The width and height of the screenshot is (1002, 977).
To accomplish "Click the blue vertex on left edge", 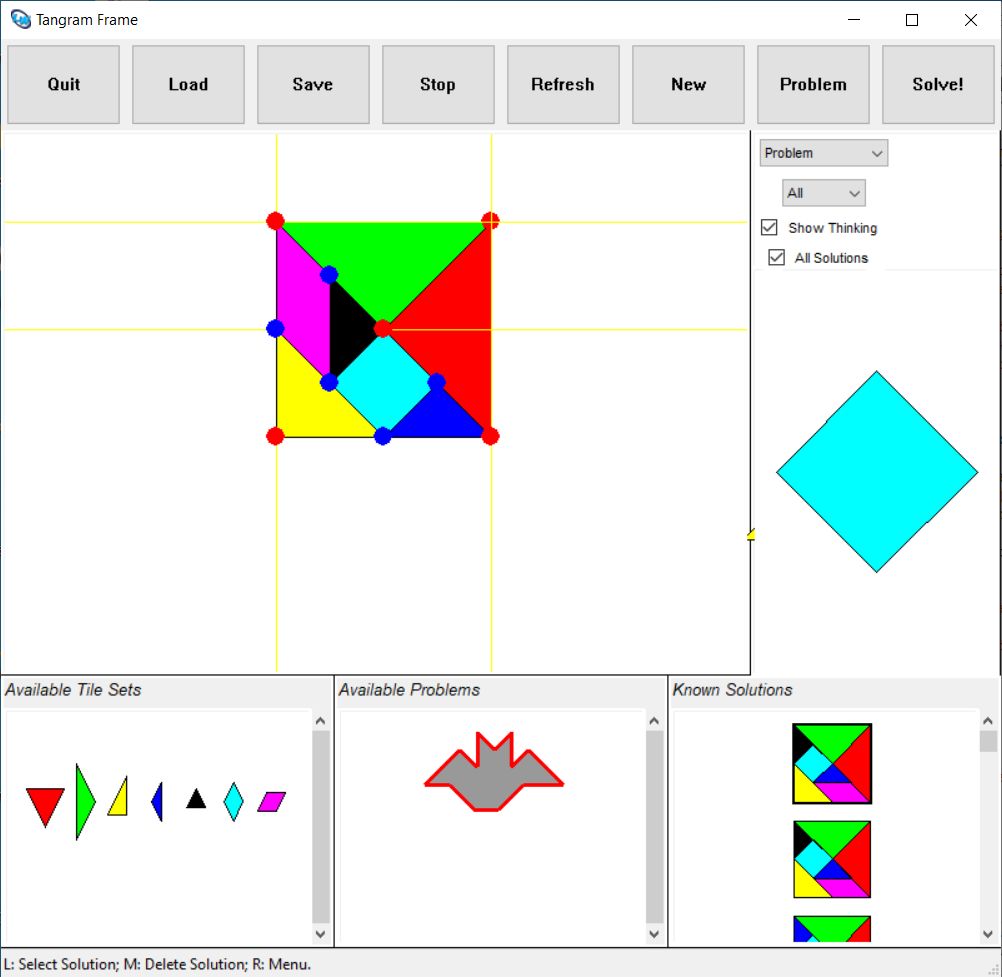I will click(x=275, y=329).
